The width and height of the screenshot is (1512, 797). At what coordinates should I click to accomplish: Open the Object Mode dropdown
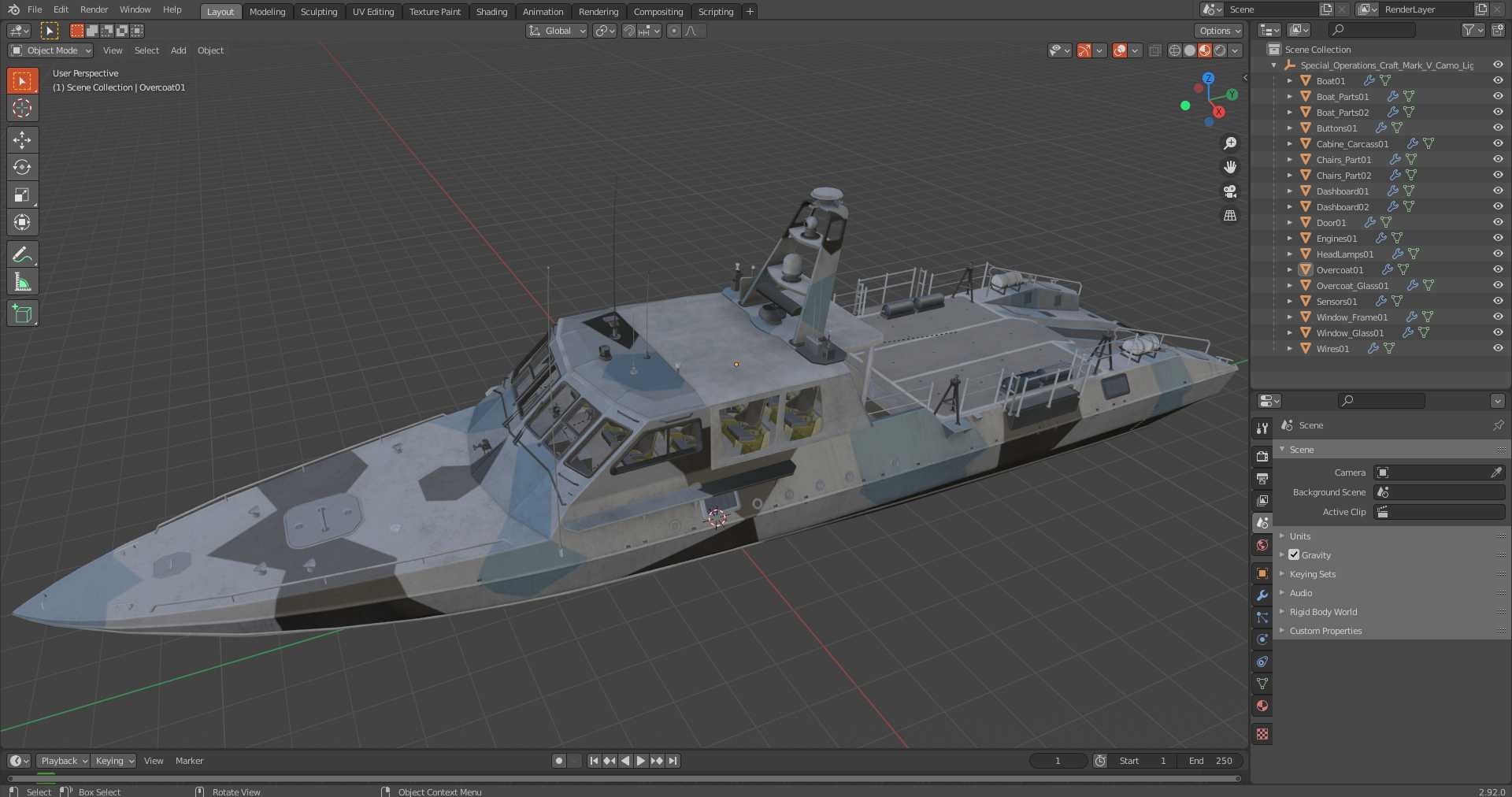point(50,50)
